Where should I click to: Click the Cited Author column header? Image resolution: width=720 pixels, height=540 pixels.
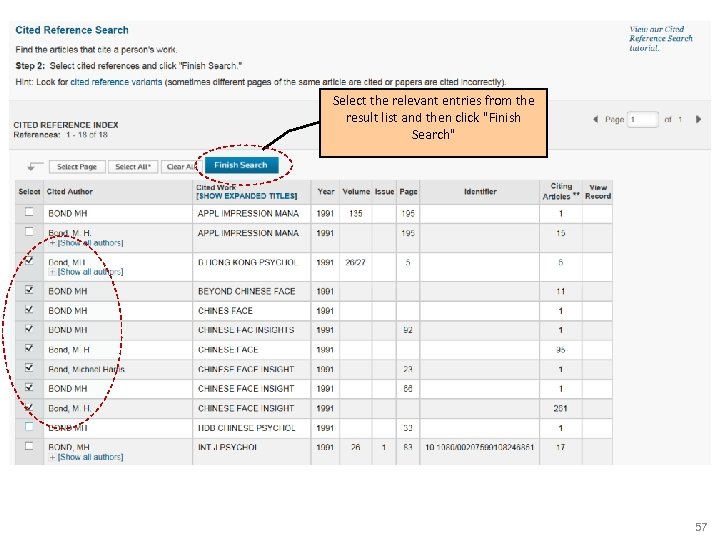[70, 192]
